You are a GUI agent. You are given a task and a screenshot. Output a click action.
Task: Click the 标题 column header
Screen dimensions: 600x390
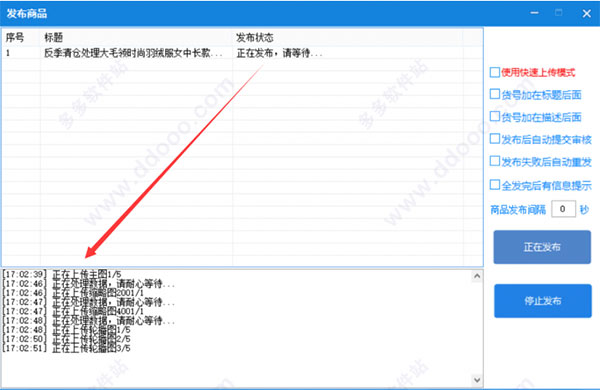pos(137,38)
